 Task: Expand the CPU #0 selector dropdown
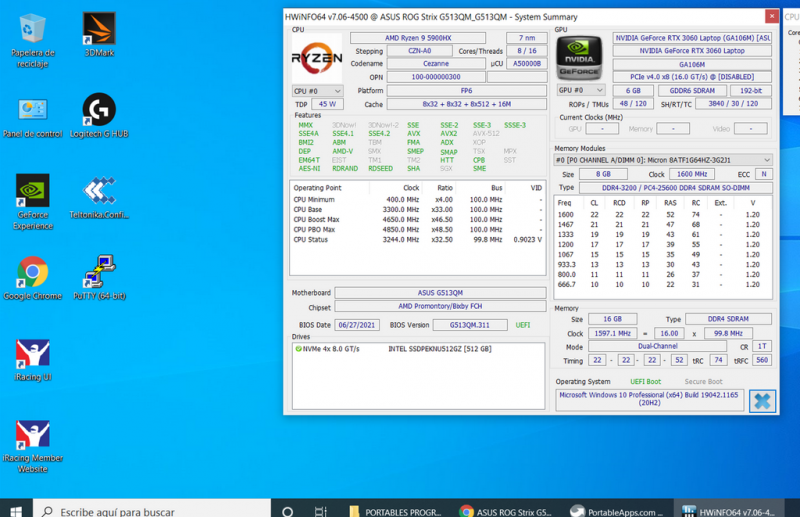317,91
